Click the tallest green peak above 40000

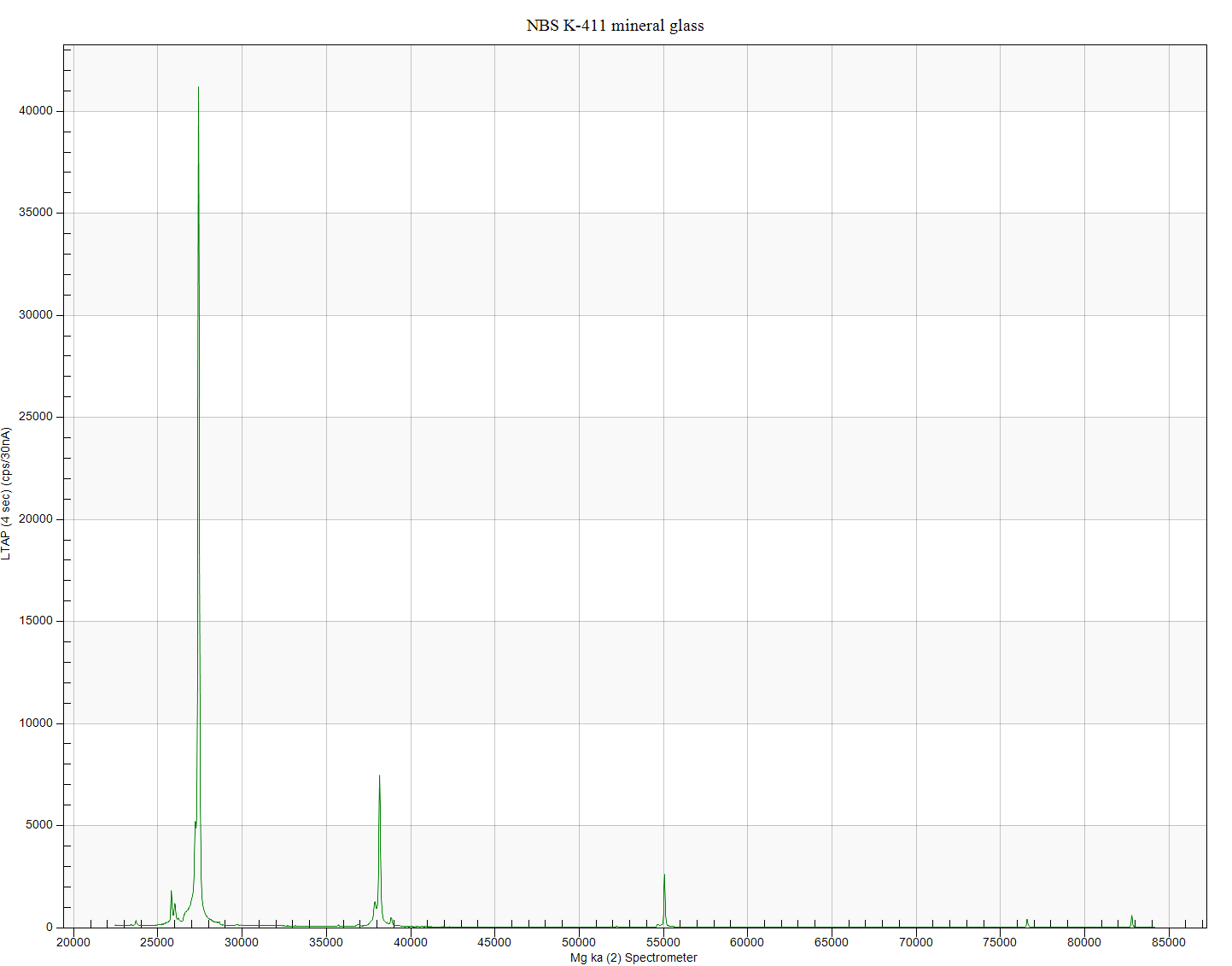point(198,90)
